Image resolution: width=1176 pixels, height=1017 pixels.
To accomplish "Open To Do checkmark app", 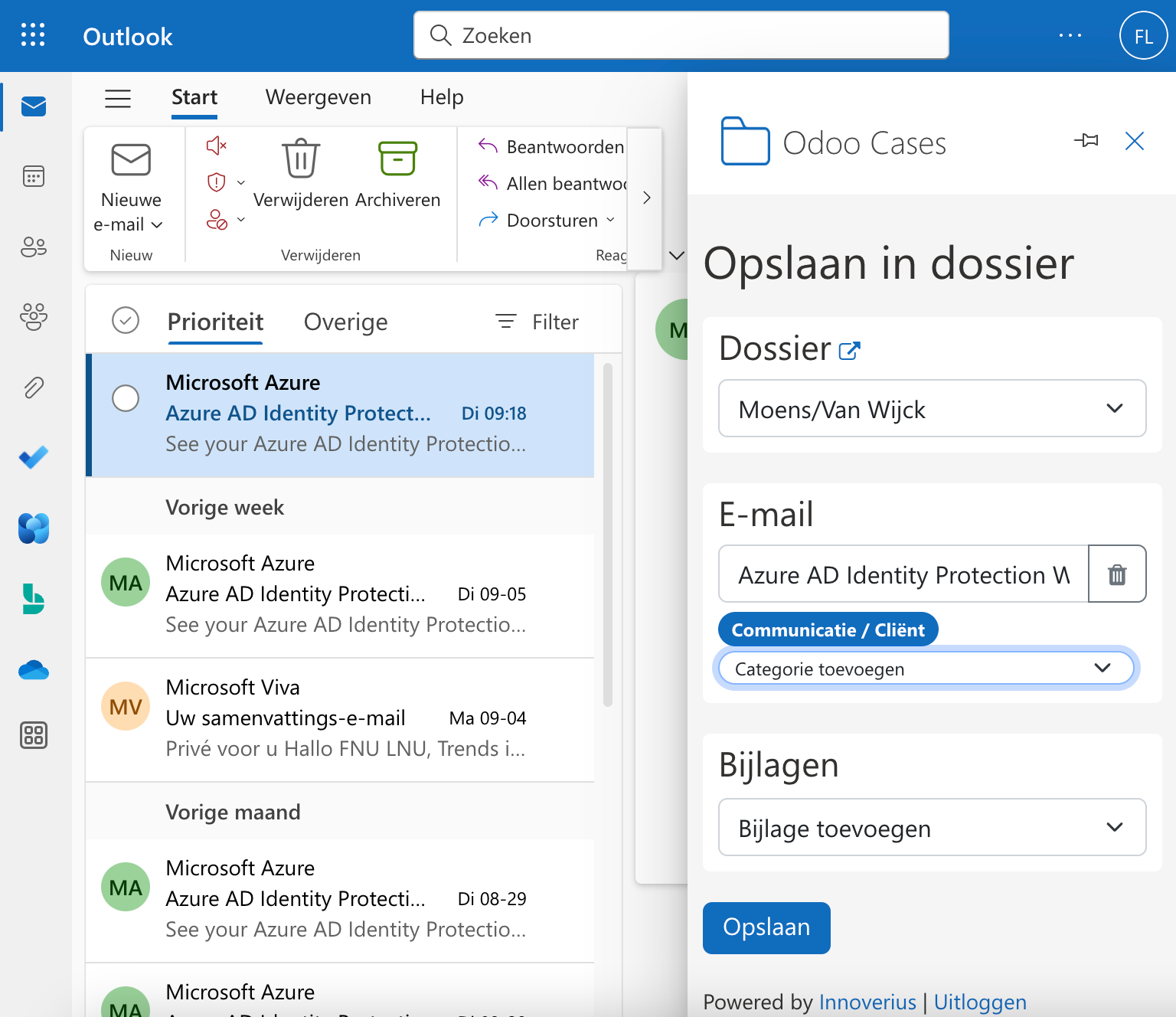I will [x=34, y=457].
